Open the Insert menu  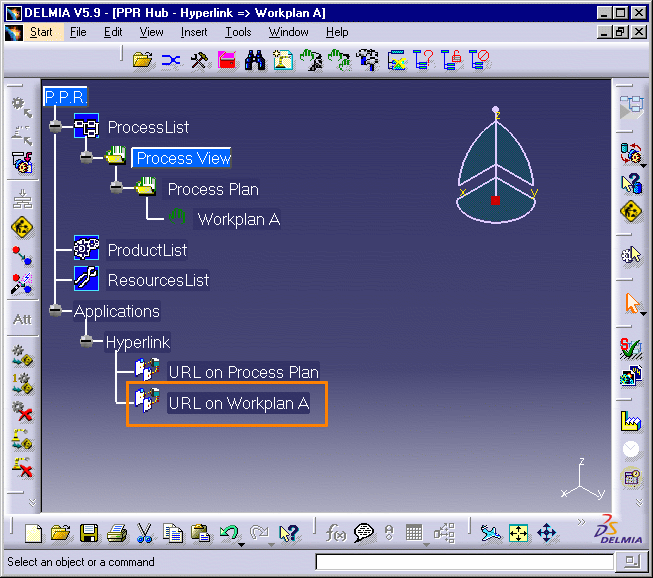click(194, 32)
